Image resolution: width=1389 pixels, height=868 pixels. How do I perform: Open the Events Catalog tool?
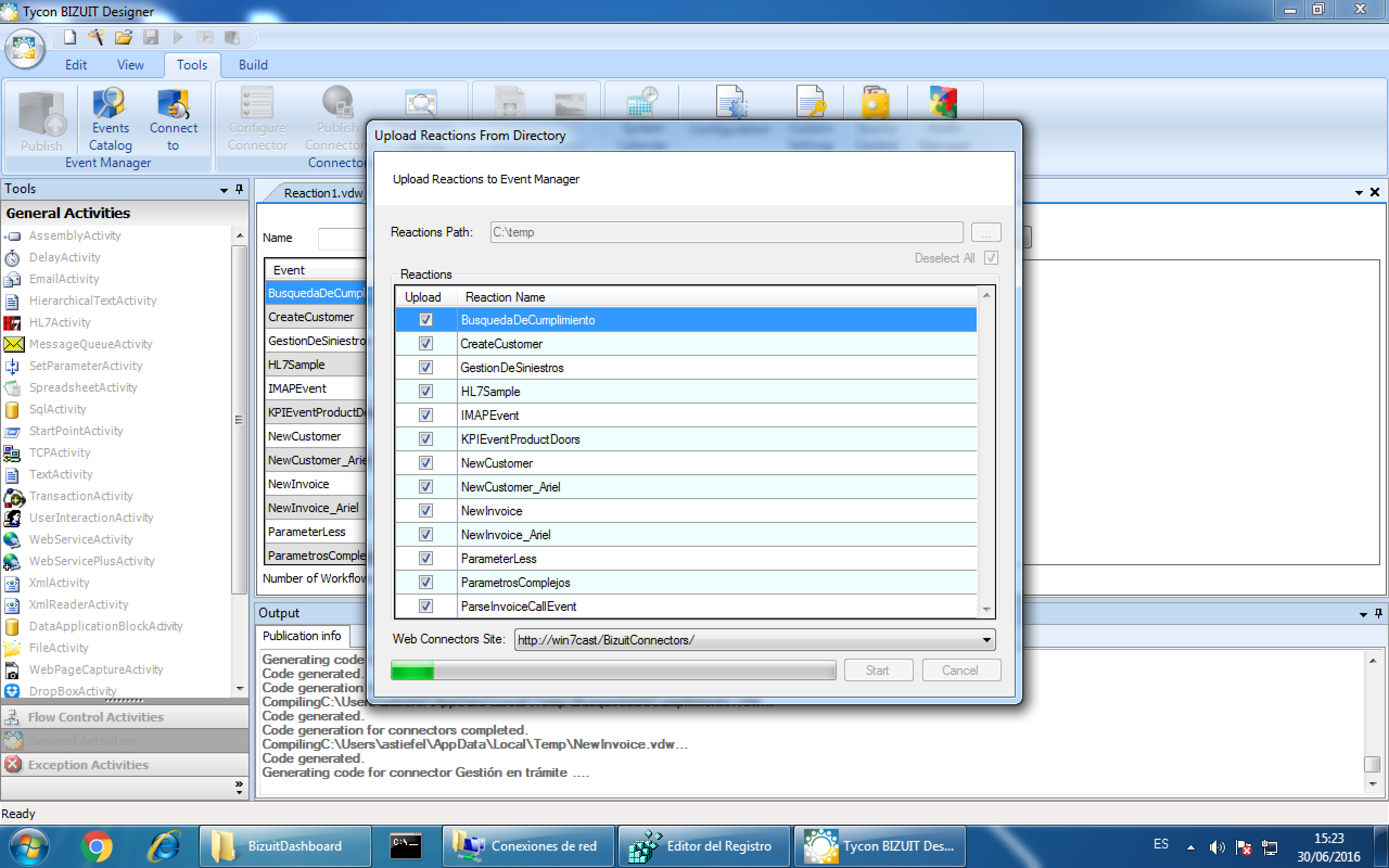110,119
